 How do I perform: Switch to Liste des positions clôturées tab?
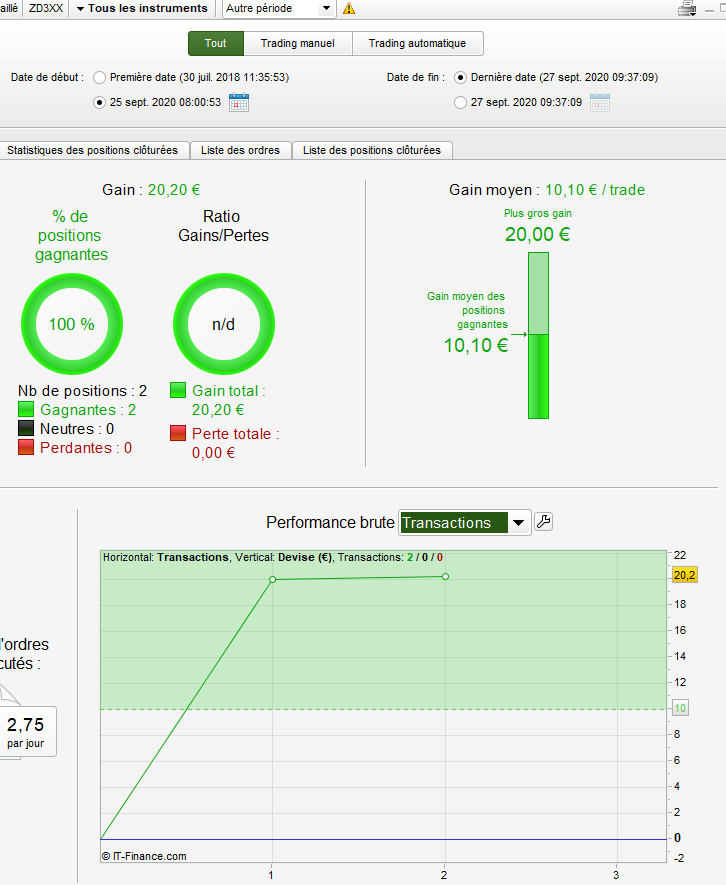372,150
